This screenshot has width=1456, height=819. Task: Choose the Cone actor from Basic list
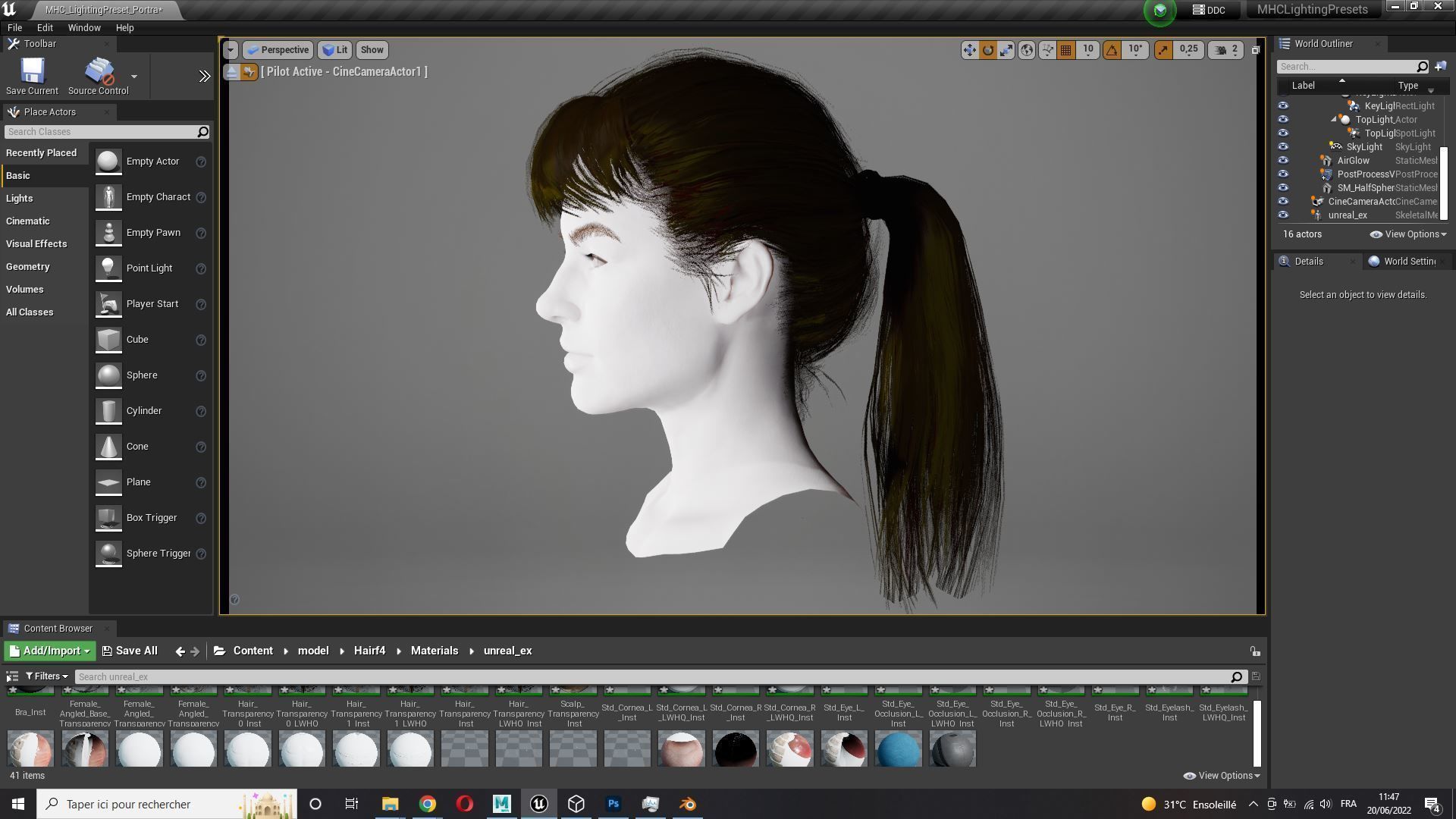(151, 447)
